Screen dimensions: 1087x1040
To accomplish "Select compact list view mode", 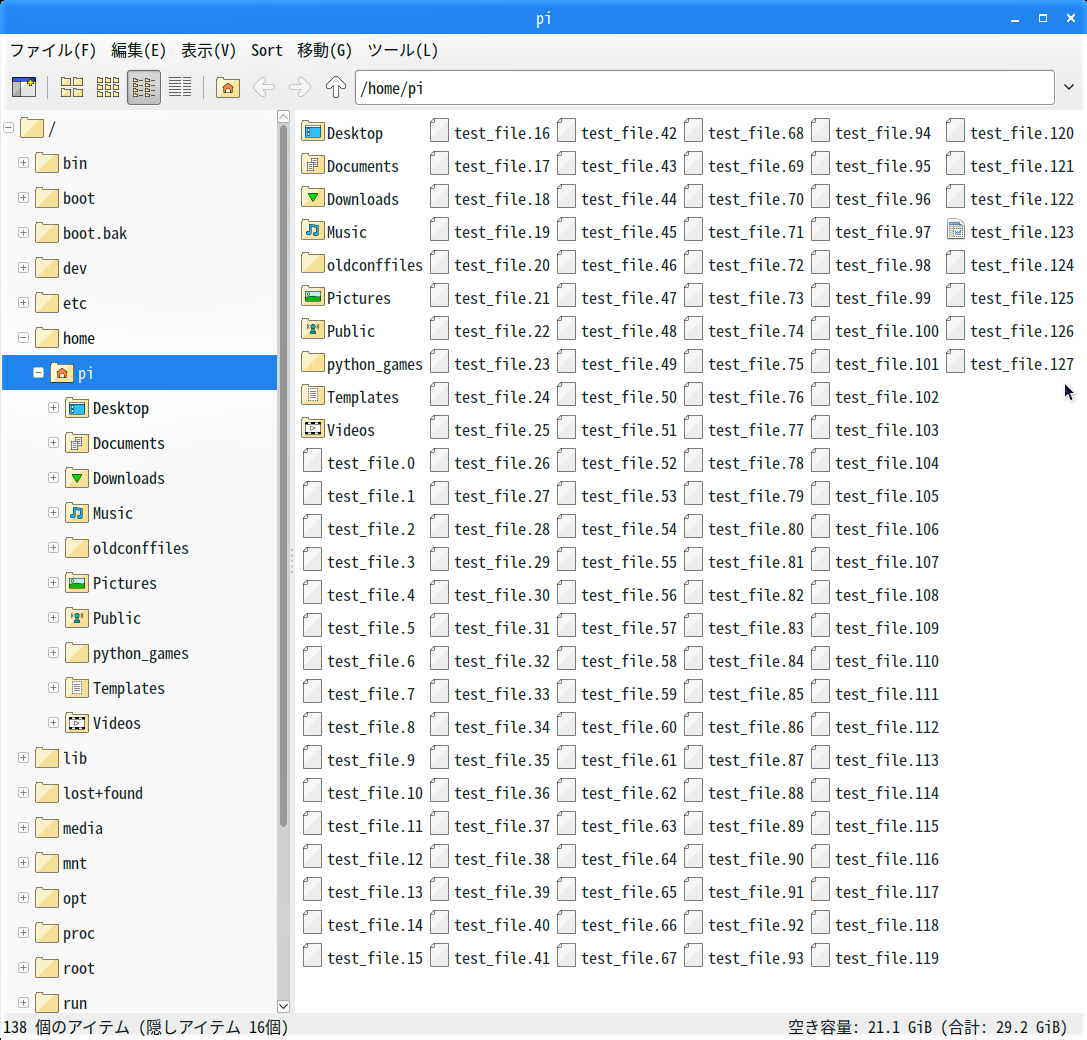I will tap(144, 87).
